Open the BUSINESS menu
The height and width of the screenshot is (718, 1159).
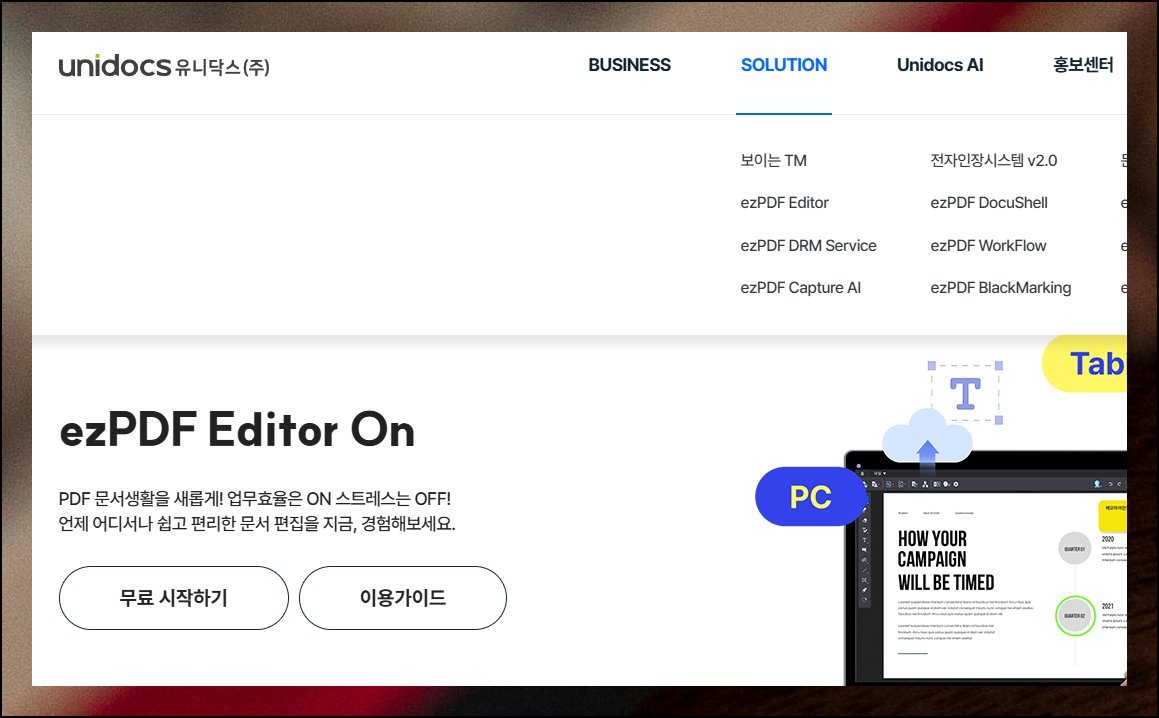click(629, 65)
